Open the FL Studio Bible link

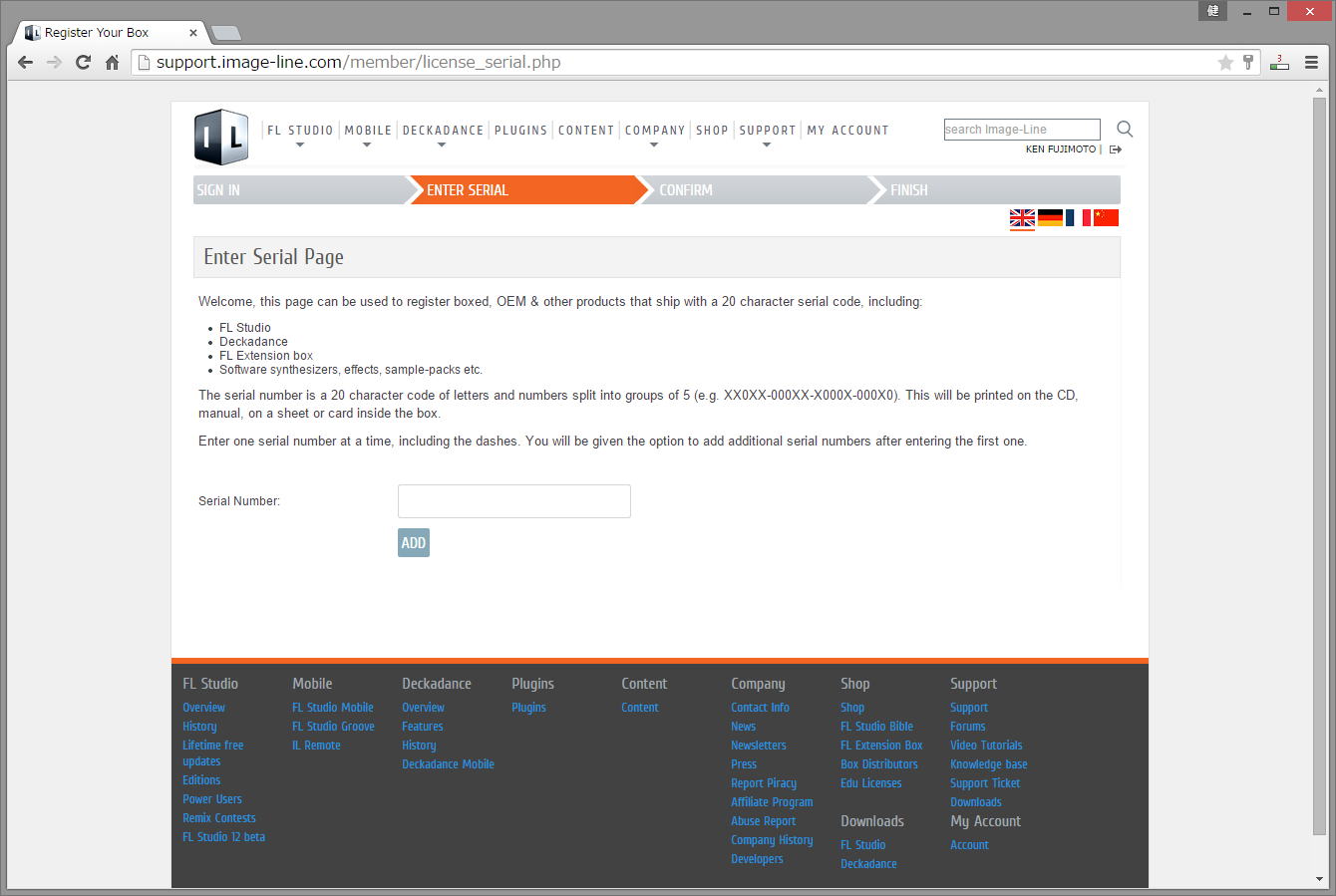click(877, 727)
